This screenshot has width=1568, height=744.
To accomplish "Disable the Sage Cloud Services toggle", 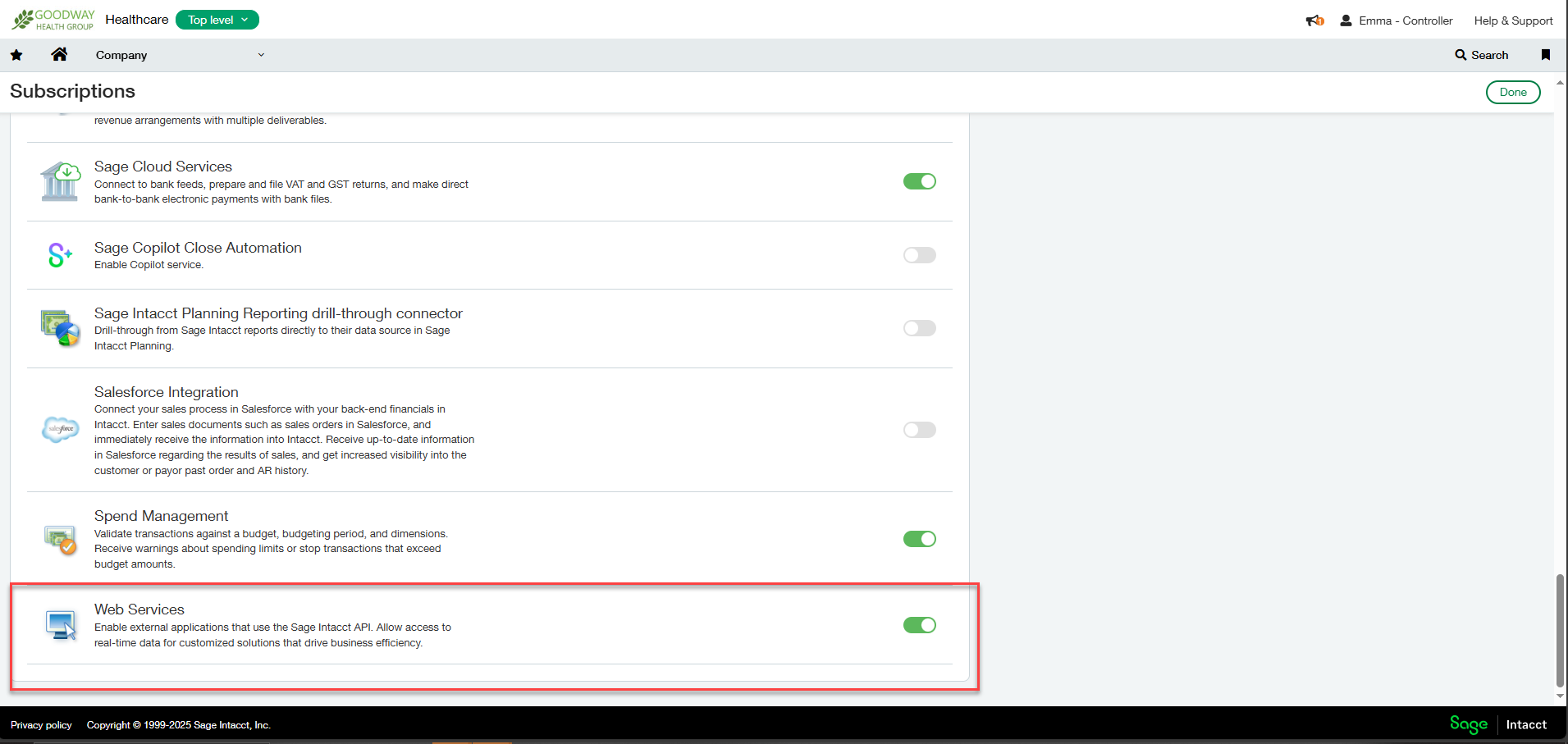I will [x=920, y=181].
